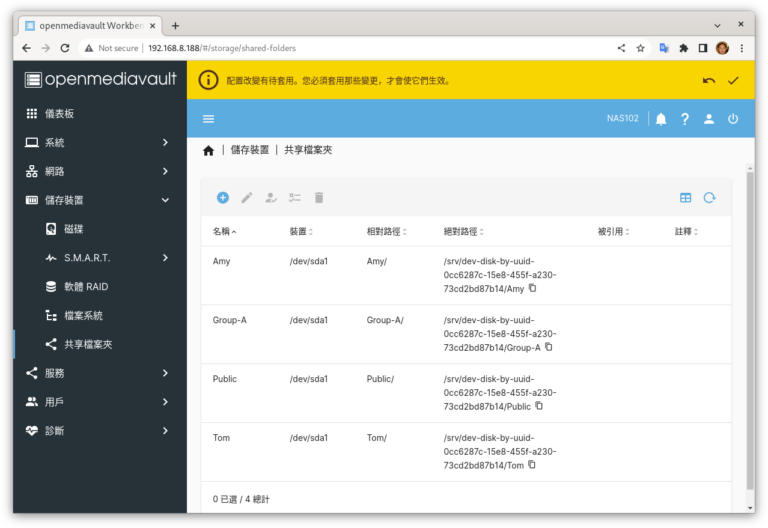The width and height of the screenshot is (768, 528).
Task: Select the Tom folder row
Action: [466, 452]
